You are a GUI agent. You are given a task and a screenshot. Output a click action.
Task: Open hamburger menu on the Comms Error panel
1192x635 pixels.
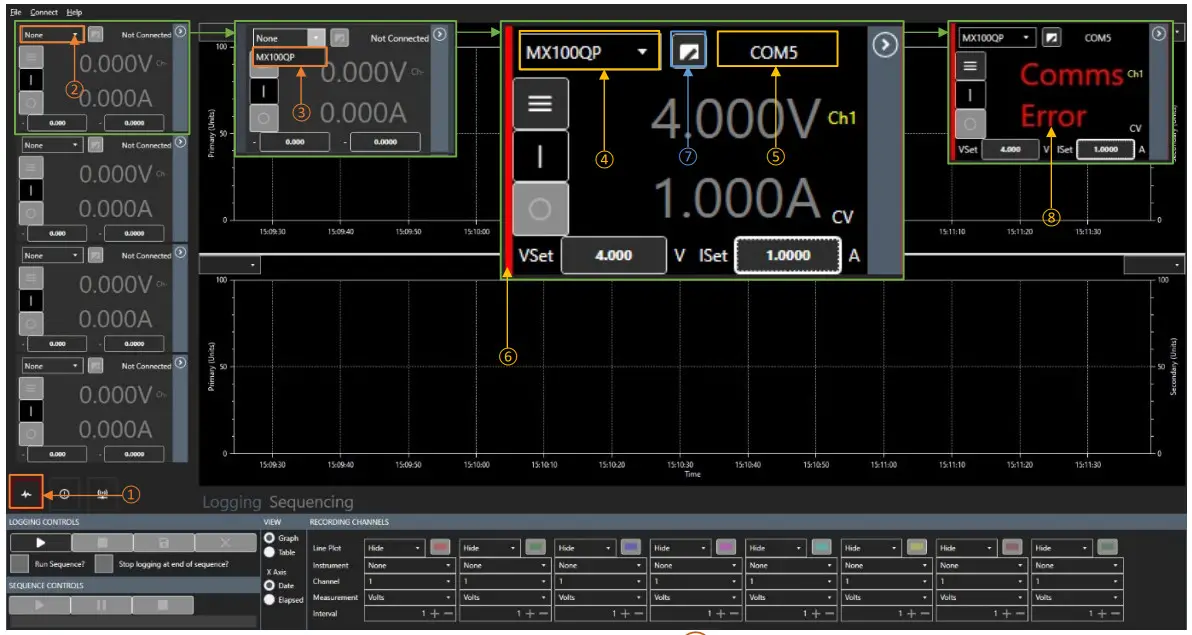970,67
